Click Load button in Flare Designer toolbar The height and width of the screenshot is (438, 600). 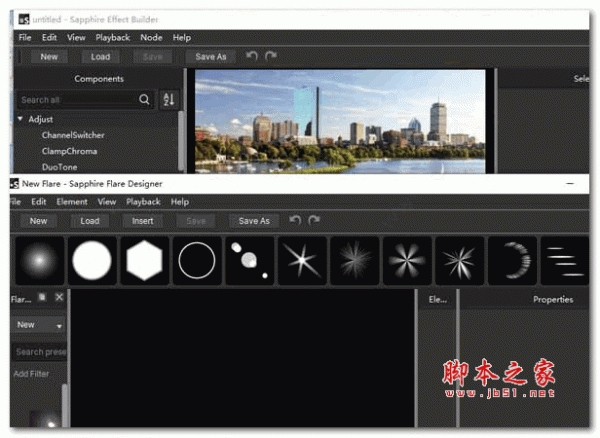(x=90, y=221)
